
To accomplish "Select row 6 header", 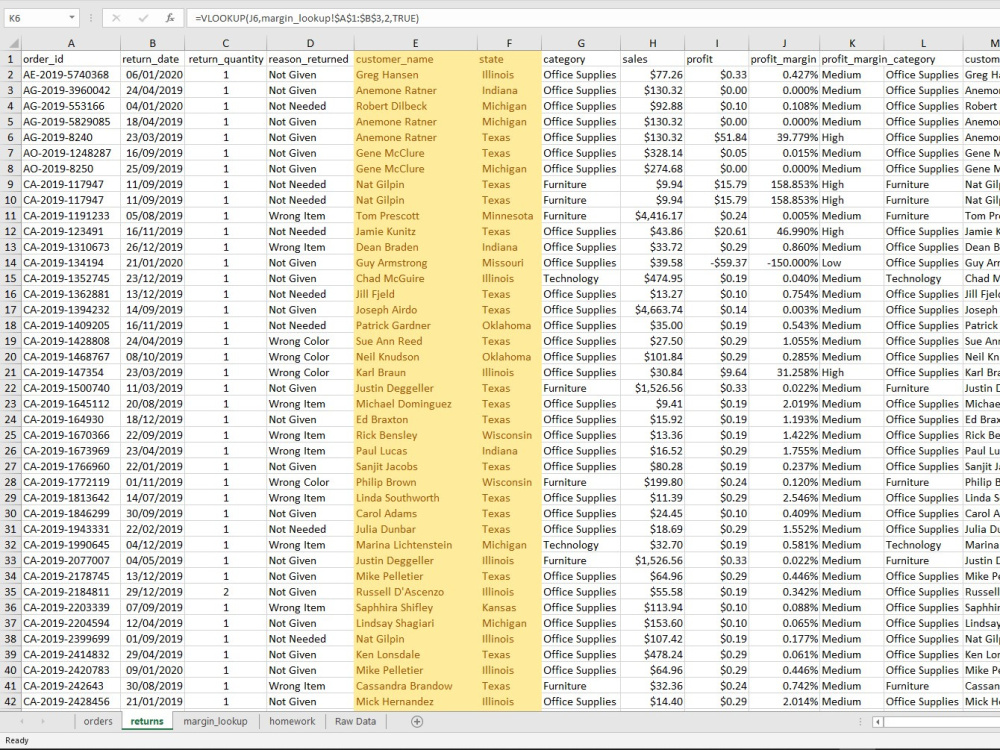I will pos(10,137).
